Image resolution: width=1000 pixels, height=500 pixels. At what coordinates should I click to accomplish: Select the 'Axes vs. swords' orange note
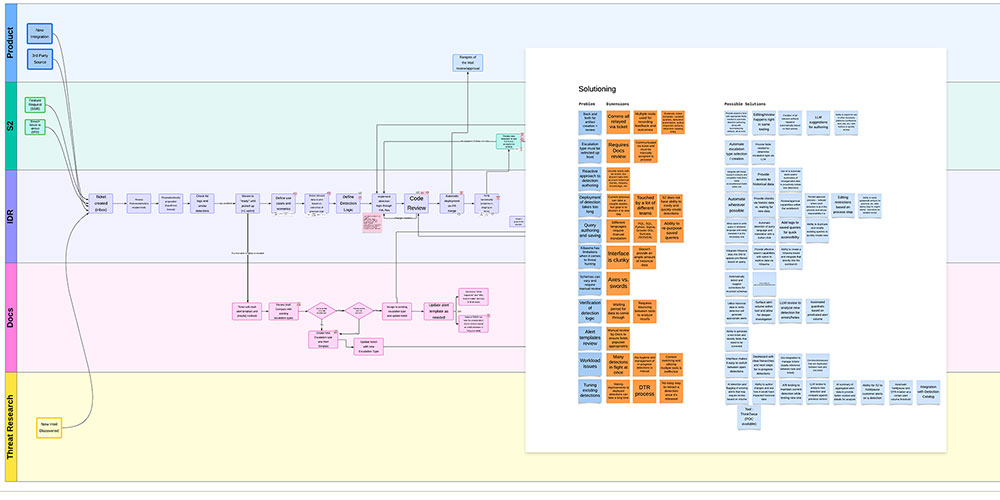point(618,284)
